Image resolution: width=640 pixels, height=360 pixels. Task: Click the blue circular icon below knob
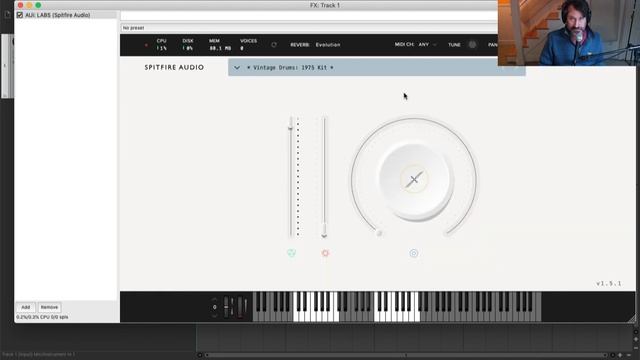point(413,253)
